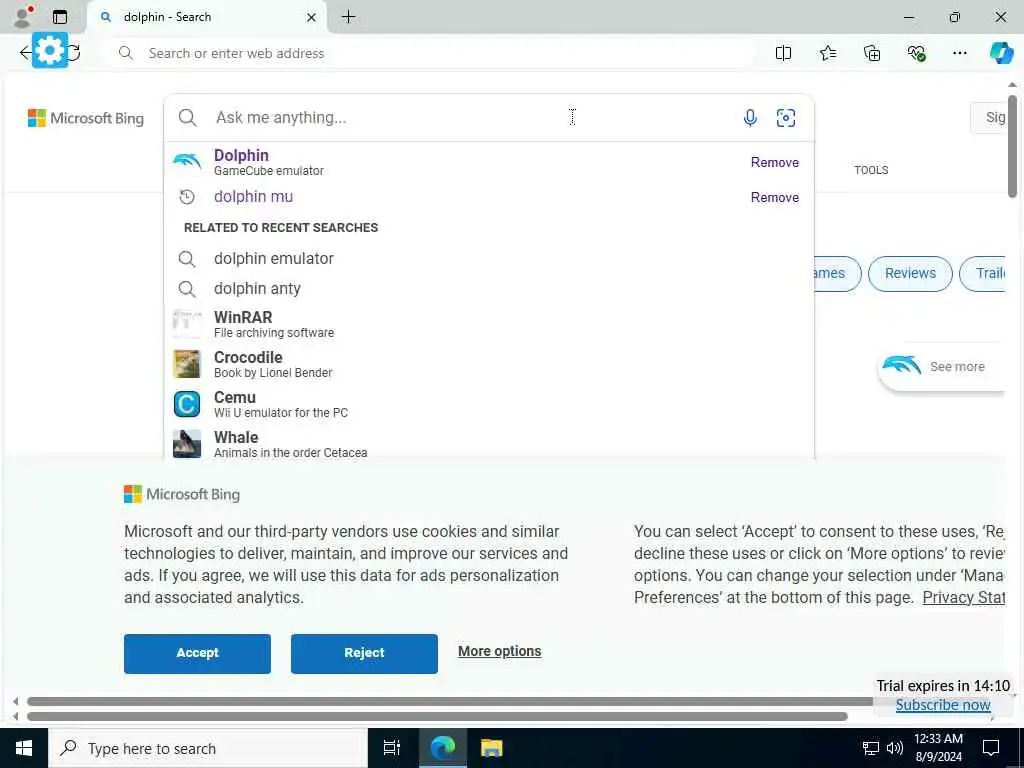Screen dimensions: 1024x768
Task: Open the Edge profile icon
Action: (x=23, y=16)
